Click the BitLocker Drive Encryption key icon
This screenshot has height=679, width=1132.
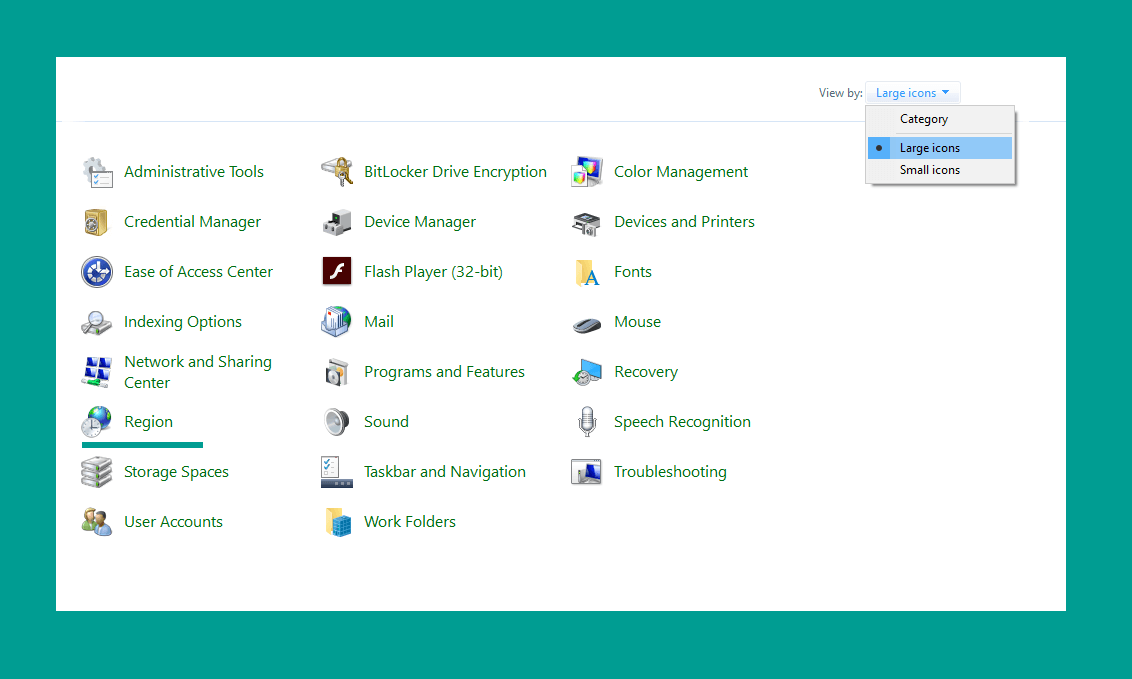click(x=336, y=172)
